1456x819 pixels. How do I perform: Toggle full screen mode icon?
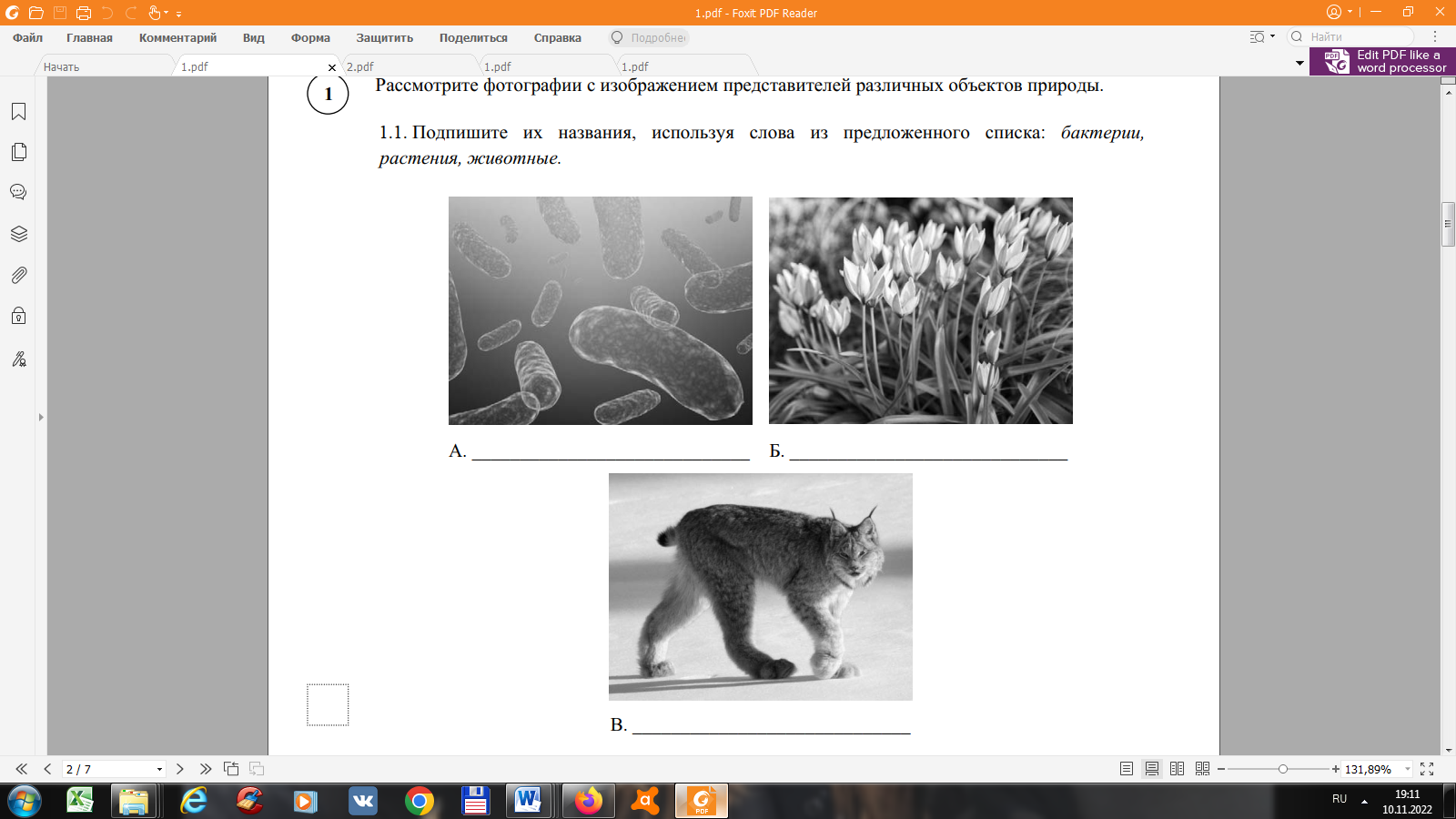click(x=1427, y=769)
